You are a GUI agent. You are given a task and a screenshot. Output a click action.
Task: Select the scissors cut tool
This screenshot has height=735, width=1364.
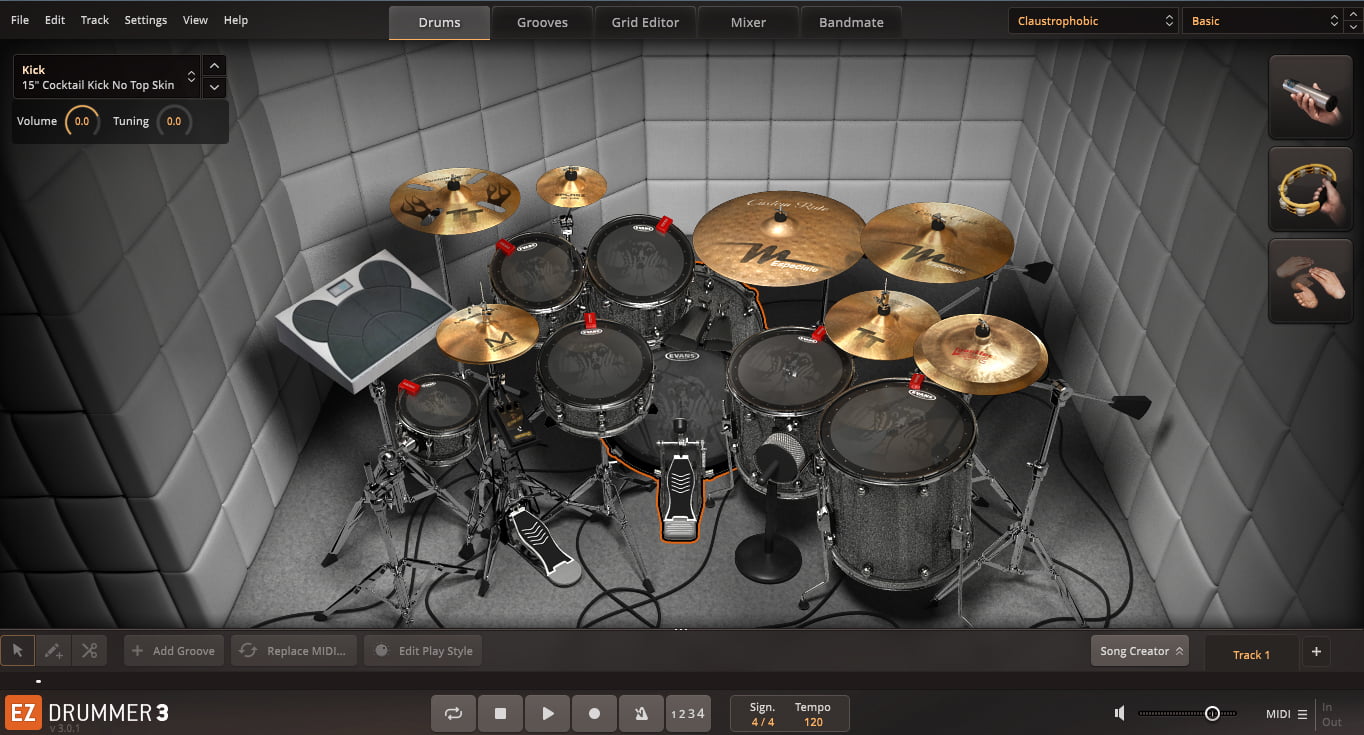(x=89, y=651)
